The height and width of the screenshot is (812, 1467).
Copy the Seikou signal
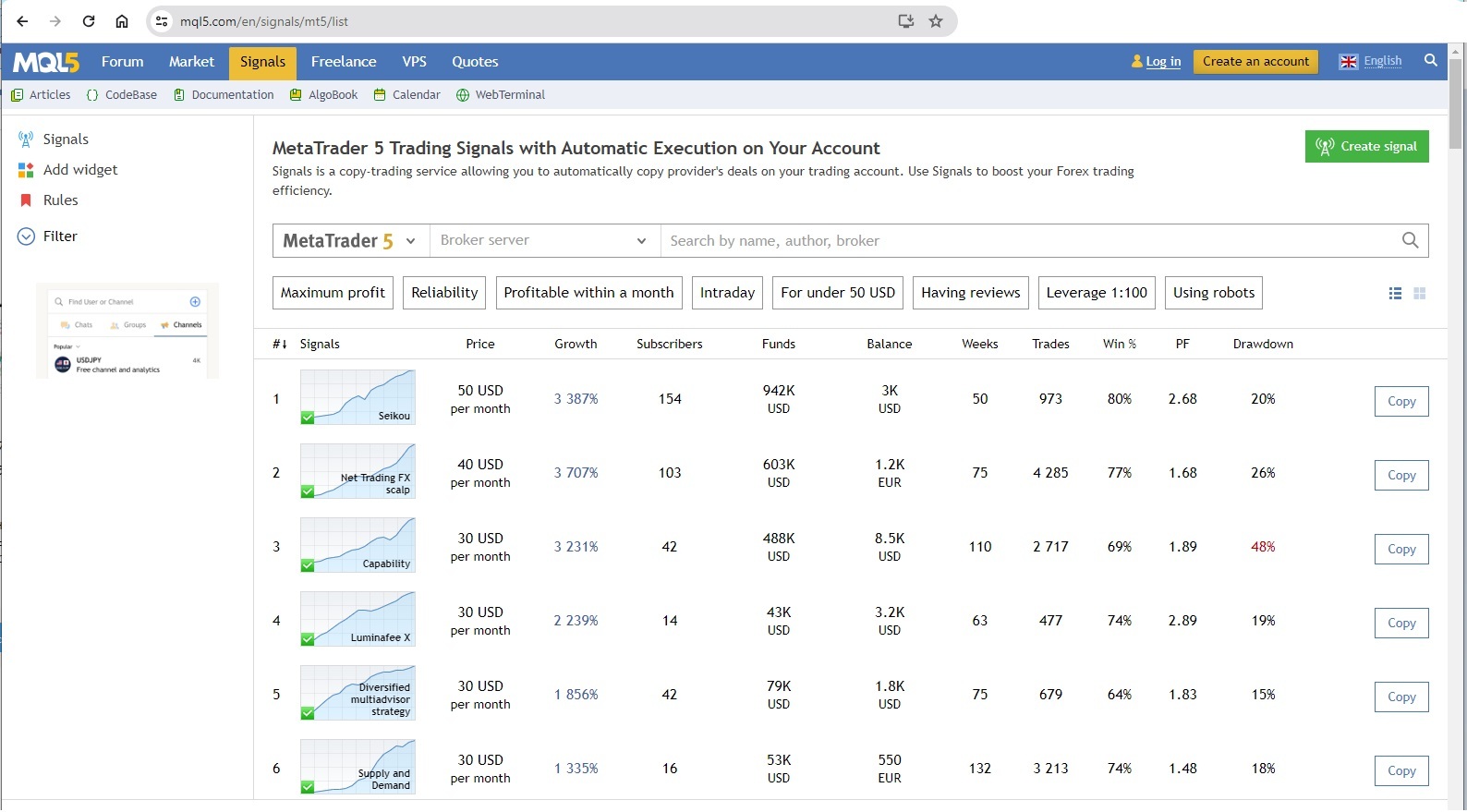pyautogui.click(x=1401, y=402)
